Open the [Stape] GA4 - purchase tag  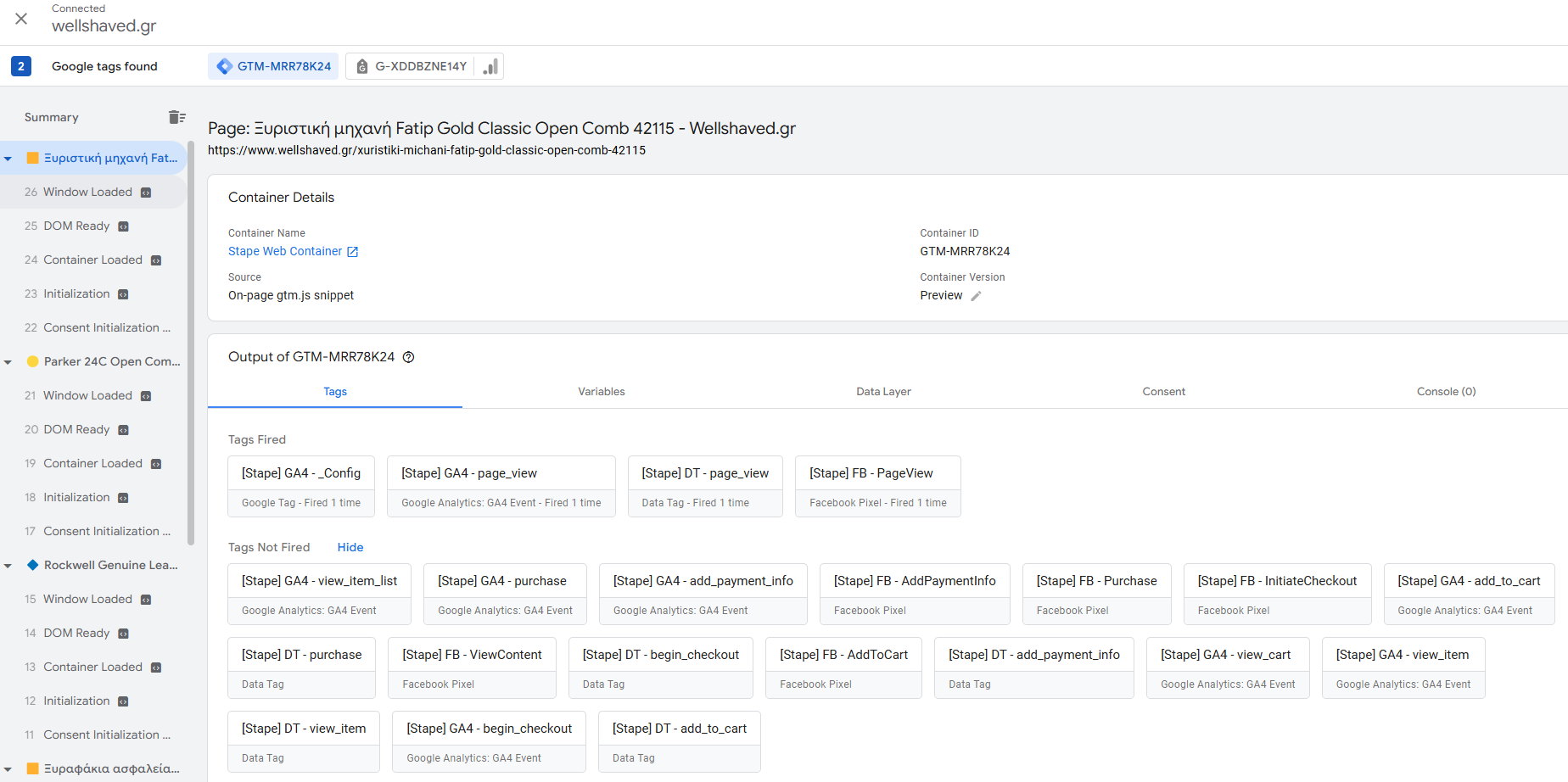coord(505,595)
